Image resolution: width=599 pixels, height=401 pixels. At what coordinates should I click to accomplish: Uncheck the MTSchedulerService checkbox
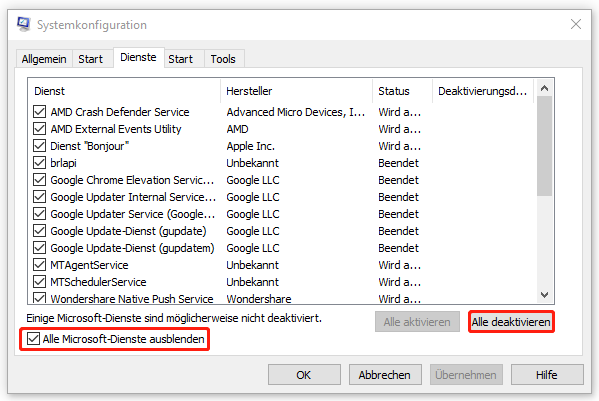pos(39,282)
